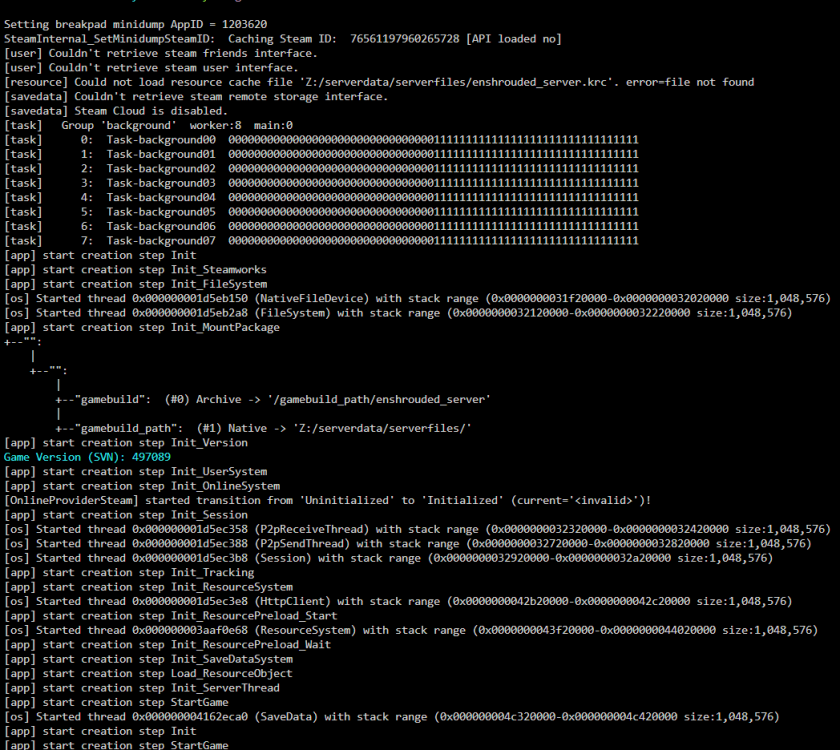Click the Init_ResourcePreload_Start step line
This screenshot has width=840, height=750.
[x=171, y=616]
